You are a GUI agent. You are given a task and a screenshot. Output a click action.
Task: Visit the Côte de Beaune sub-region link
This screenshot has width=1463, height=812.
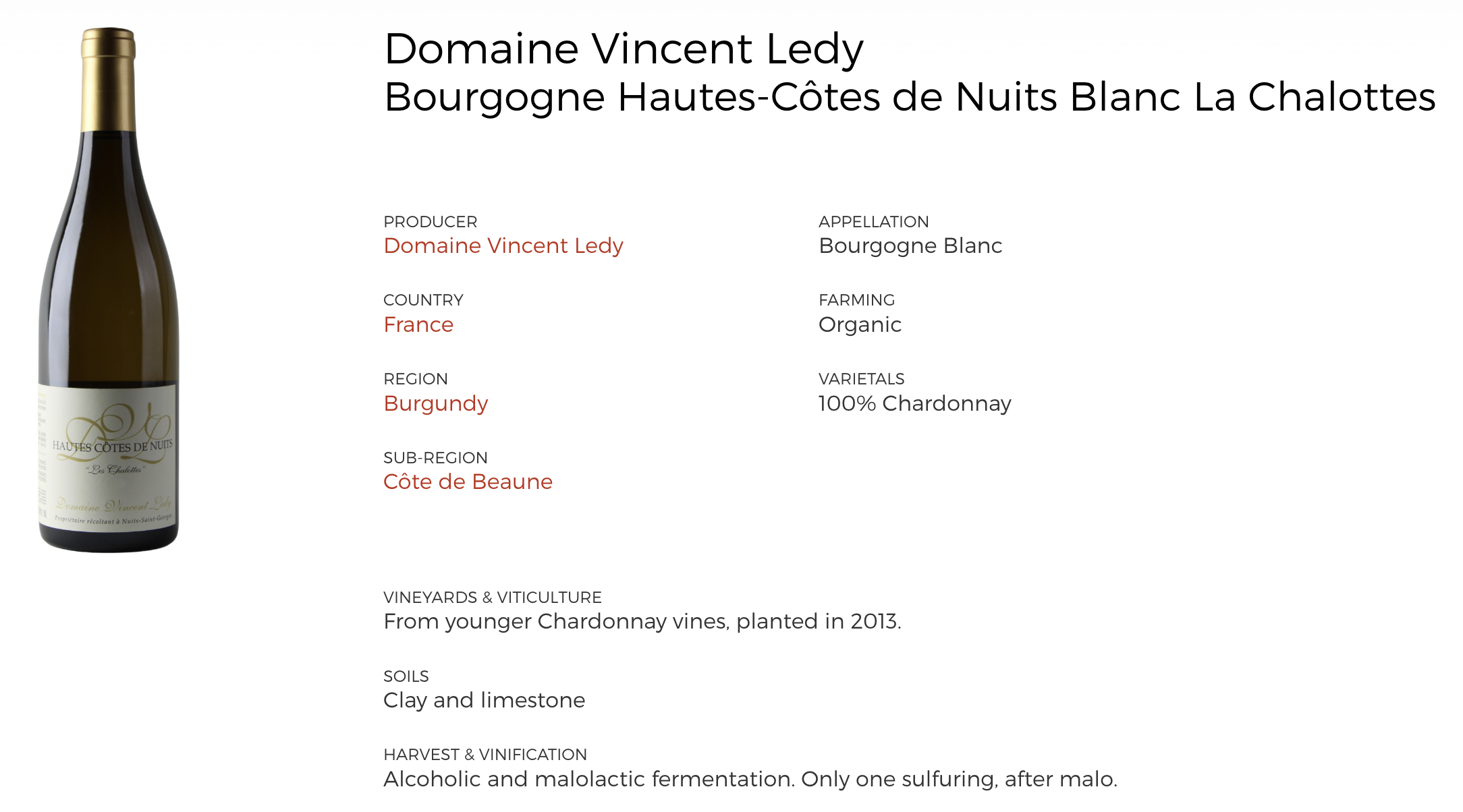pyautogui.click(x=468, y=482)
